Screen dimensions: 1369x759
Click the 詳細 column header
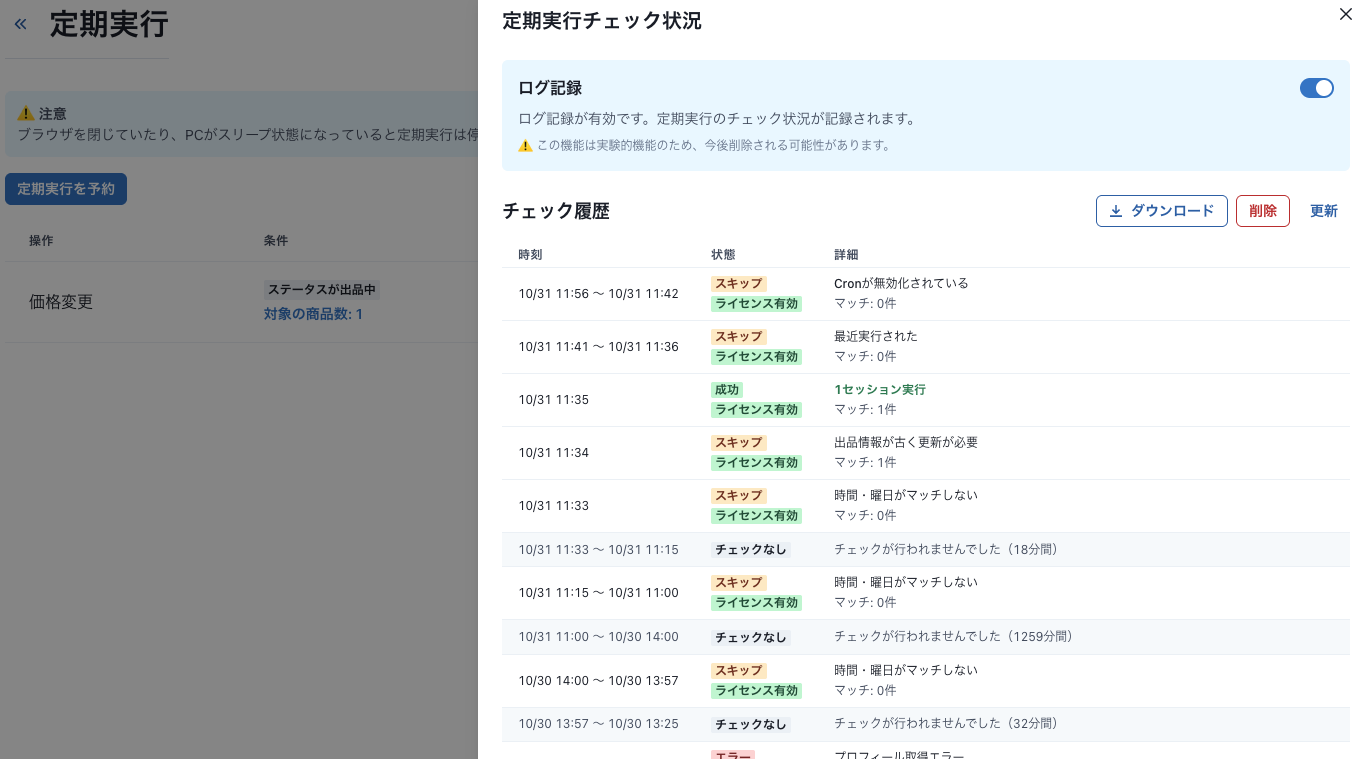[x=846, y=255]
